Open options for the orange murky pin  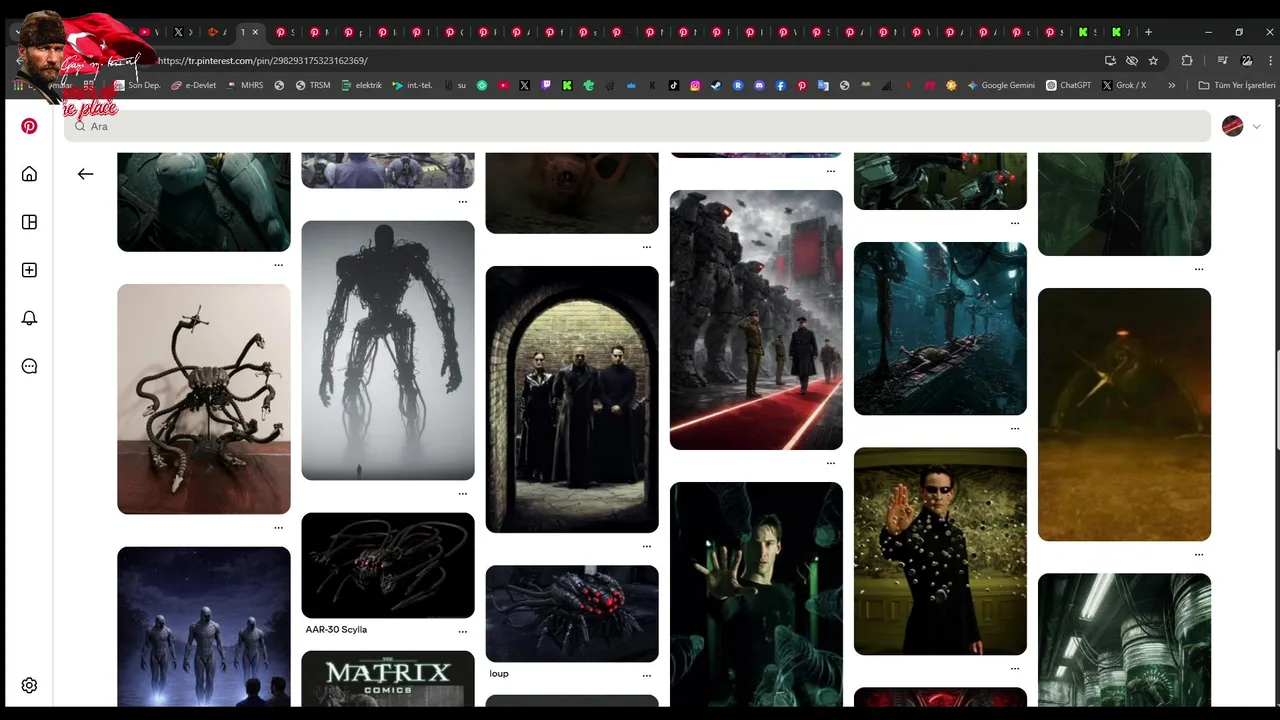1198,554
